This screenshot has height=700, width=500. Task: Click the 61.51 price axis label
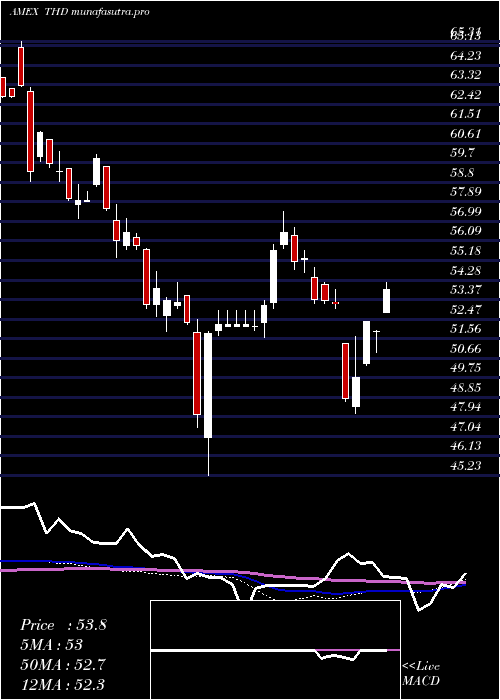(x=466, y=114)
